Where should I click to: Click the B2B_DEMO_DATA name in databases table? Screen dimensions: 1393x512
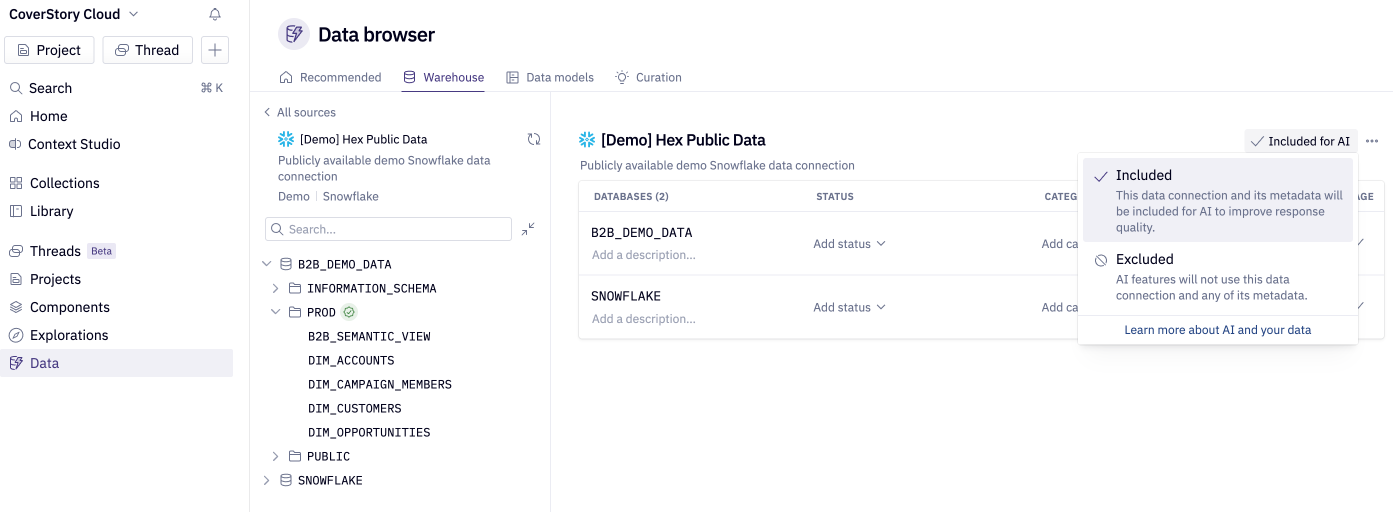[641, 233]
